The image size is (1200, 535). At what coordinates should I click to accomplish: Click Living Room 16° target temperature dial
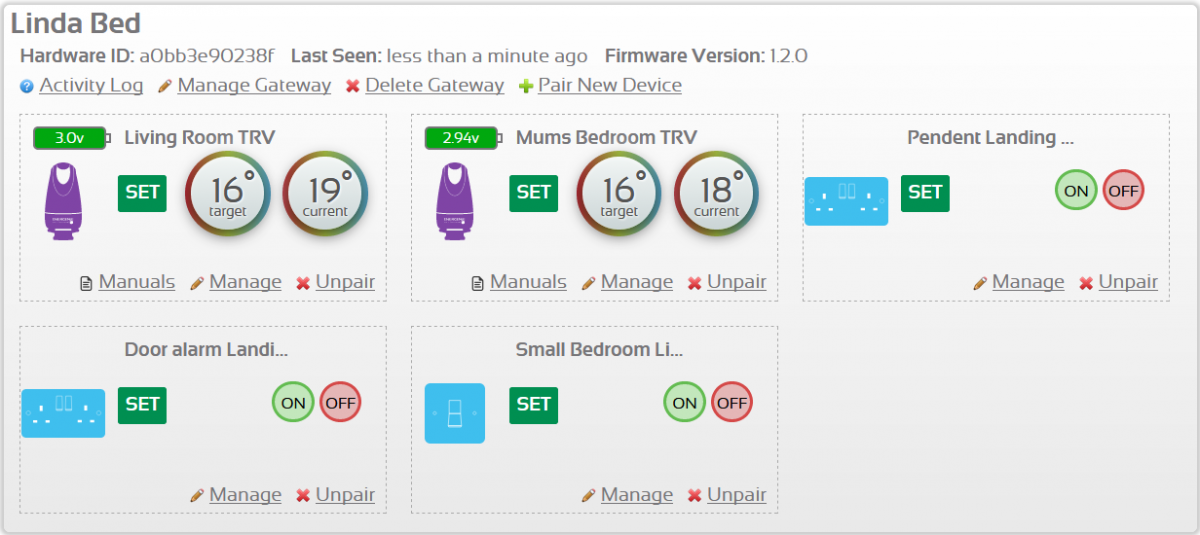228,194
